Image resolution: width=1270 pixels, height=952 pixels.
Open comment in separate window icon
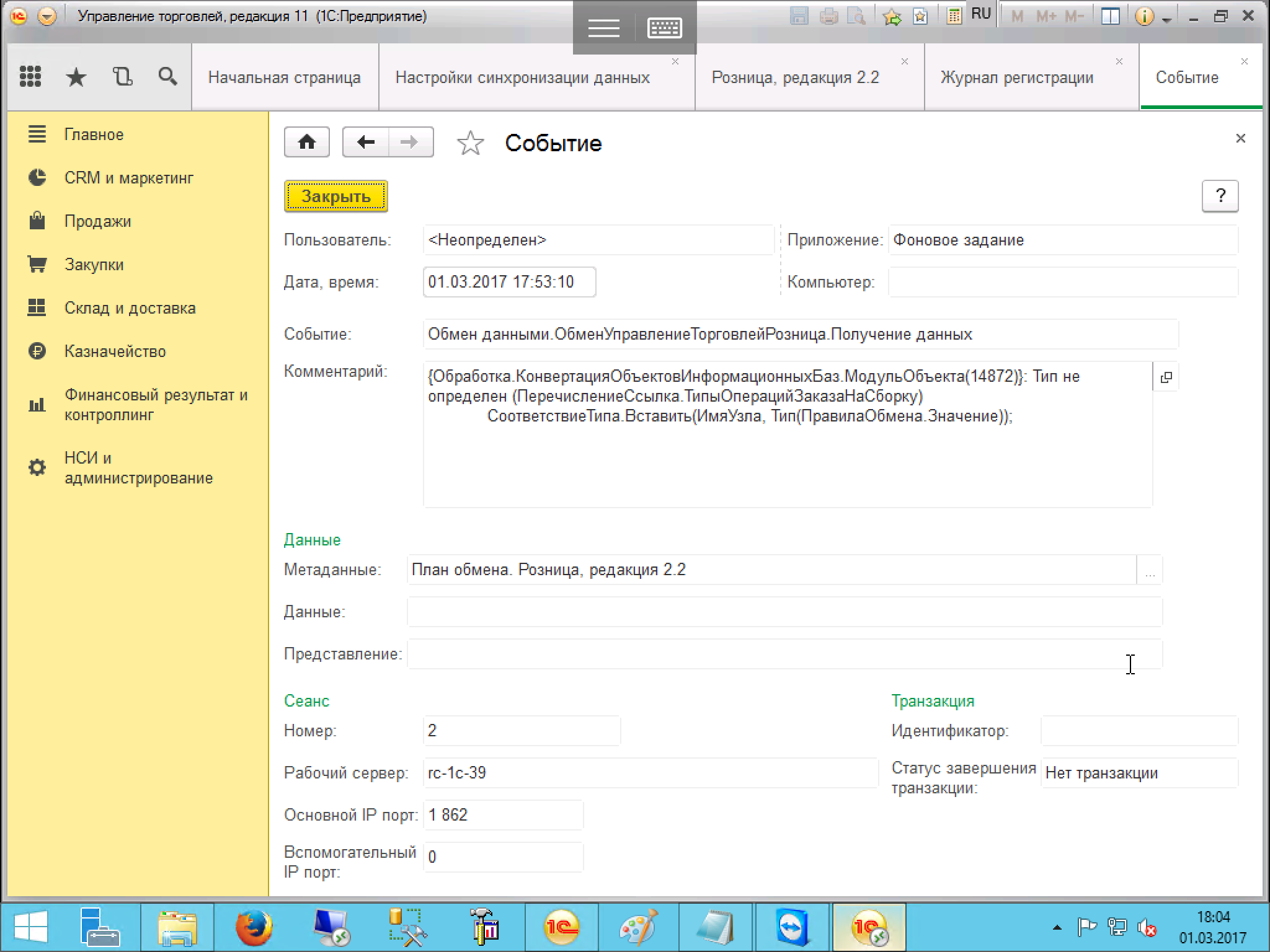(x=1166, y=377)
